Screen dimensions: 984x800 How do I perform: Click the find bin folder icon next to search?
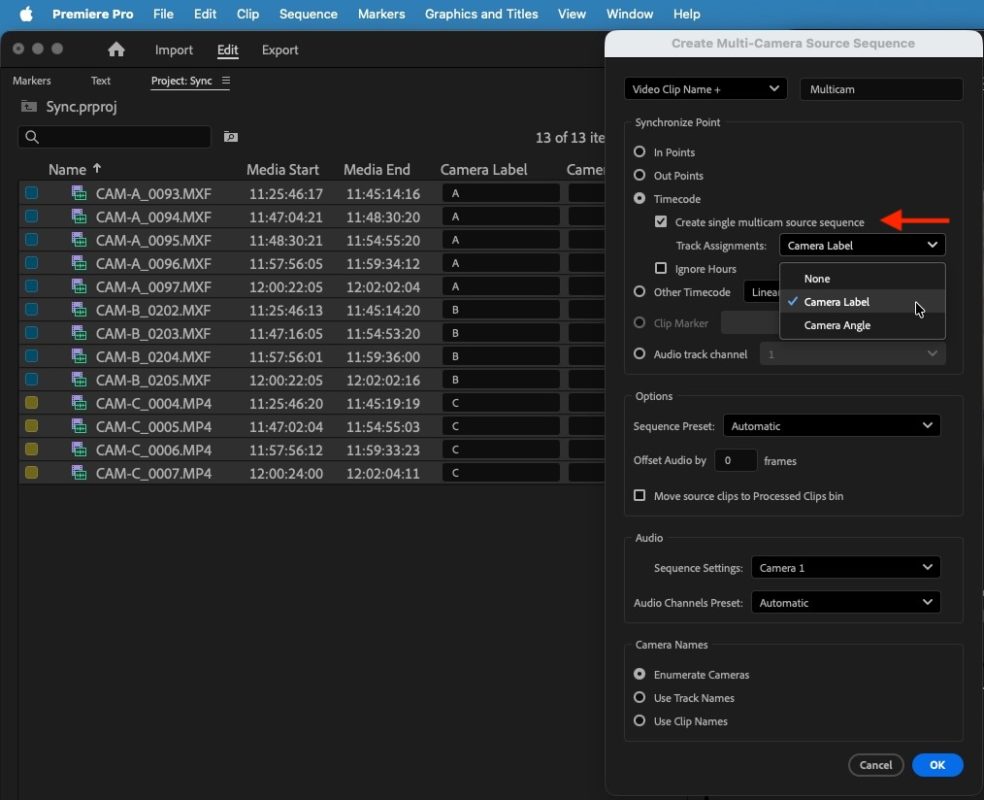231,137
